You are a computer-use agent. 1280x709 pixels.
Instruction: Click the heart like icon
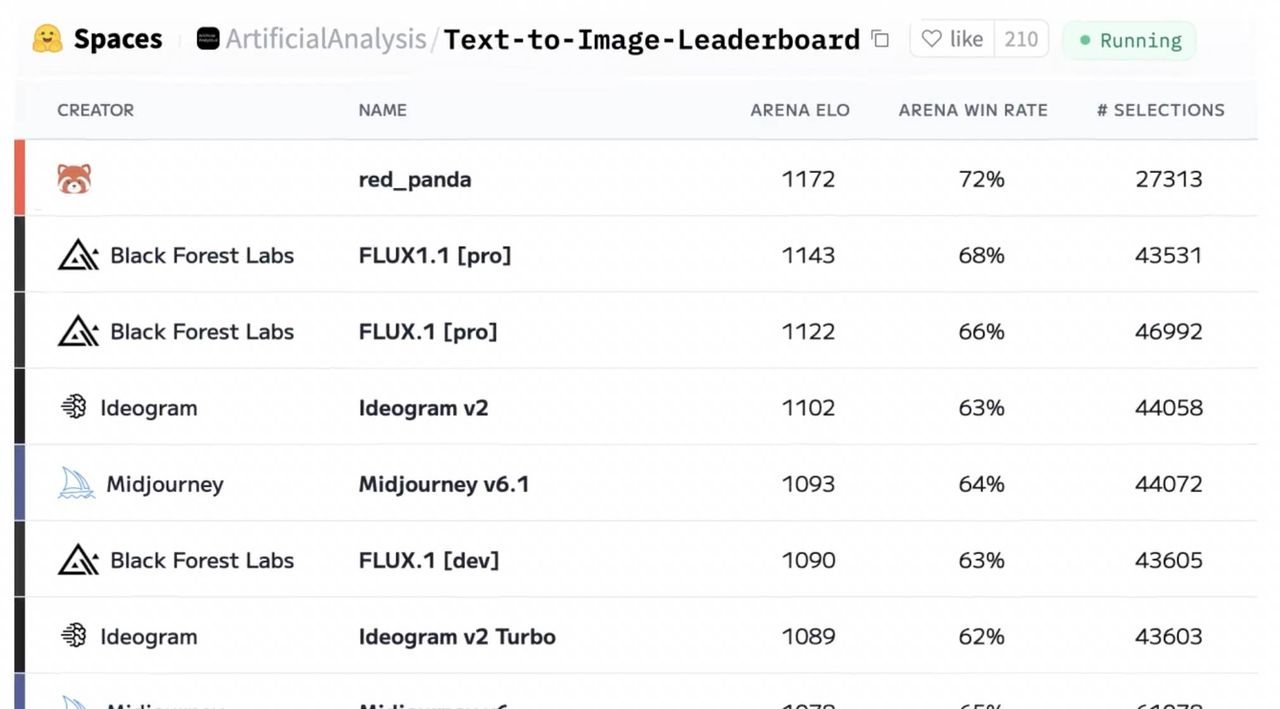931,39
